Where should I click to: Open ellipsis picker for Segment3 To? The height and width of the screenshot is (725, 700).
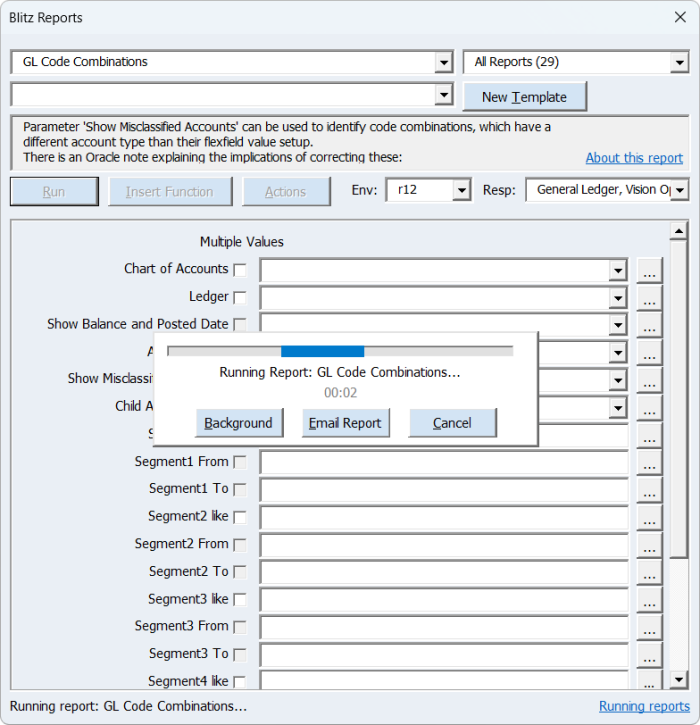649,655
